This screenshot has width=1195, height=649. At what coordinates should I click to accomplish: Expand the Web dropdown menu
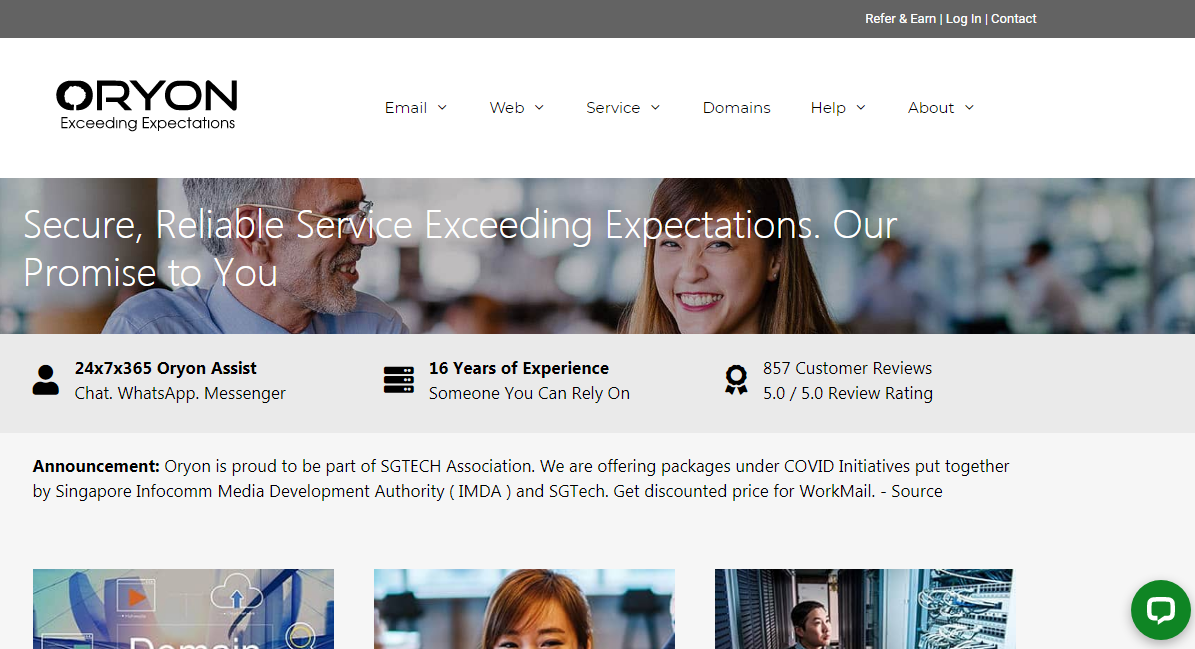tap(516, 108)
